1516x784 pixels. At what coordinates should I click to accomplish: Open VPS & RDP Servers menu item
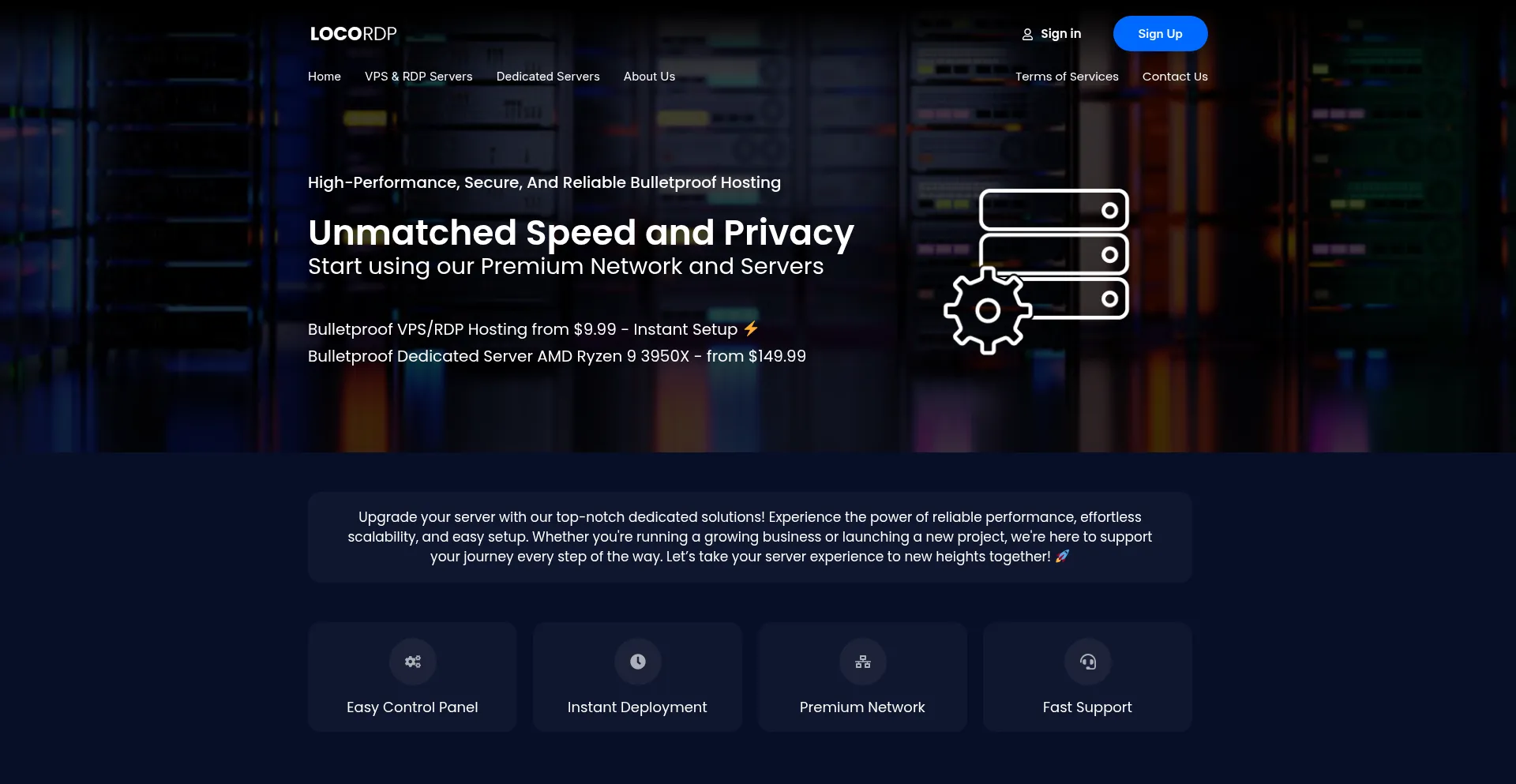point(418,77)
